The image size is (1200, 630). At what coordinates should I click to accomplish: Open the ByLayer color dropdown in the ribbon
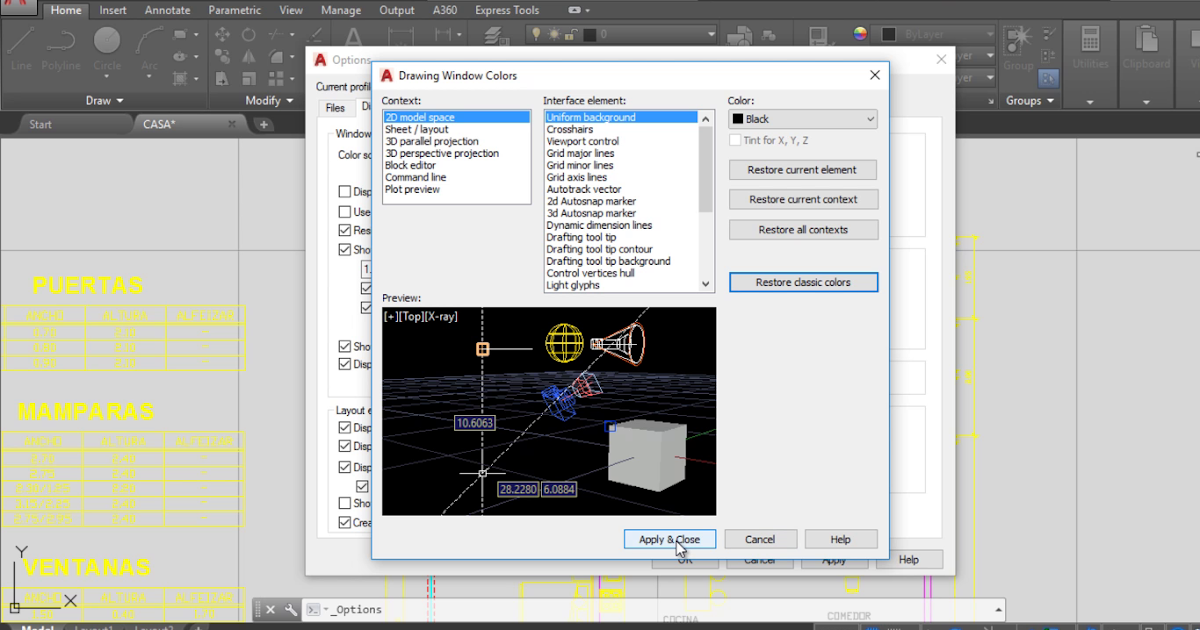coord(989,34)
